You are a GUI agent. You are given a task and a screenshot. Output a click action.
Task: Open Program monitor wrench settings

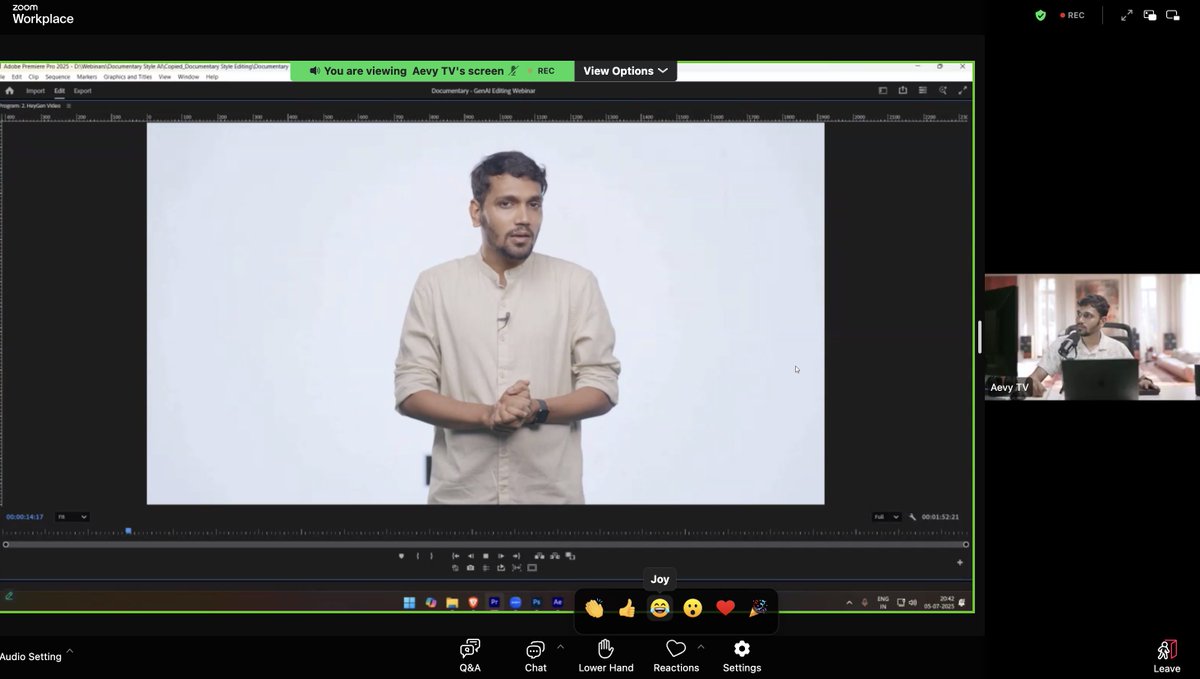[912, 517]
